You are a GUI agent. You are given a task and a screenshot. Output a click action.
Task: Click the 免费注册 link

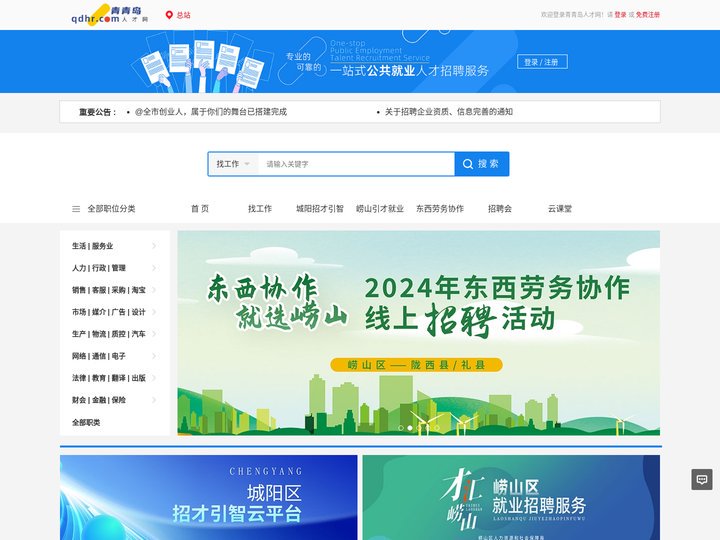coord(648,15)
